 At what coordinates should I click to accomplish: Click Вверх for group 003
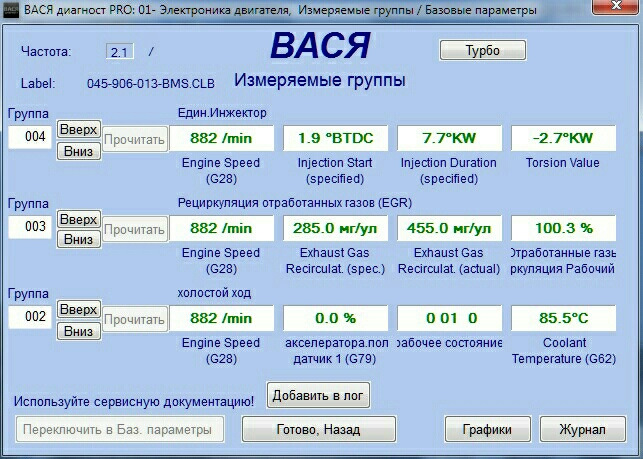[x=78, y=219]
